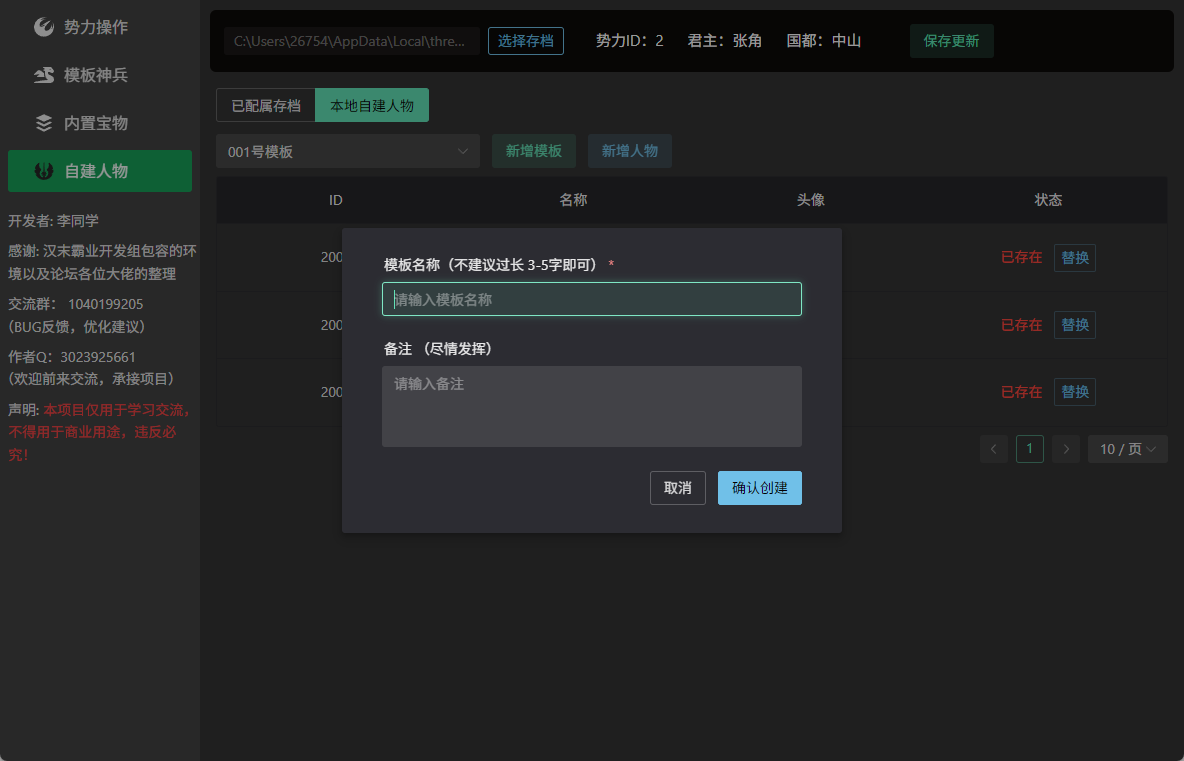Focus the 模板名称 input field
Screen dimensions: 1184x761
click(591, 299)
